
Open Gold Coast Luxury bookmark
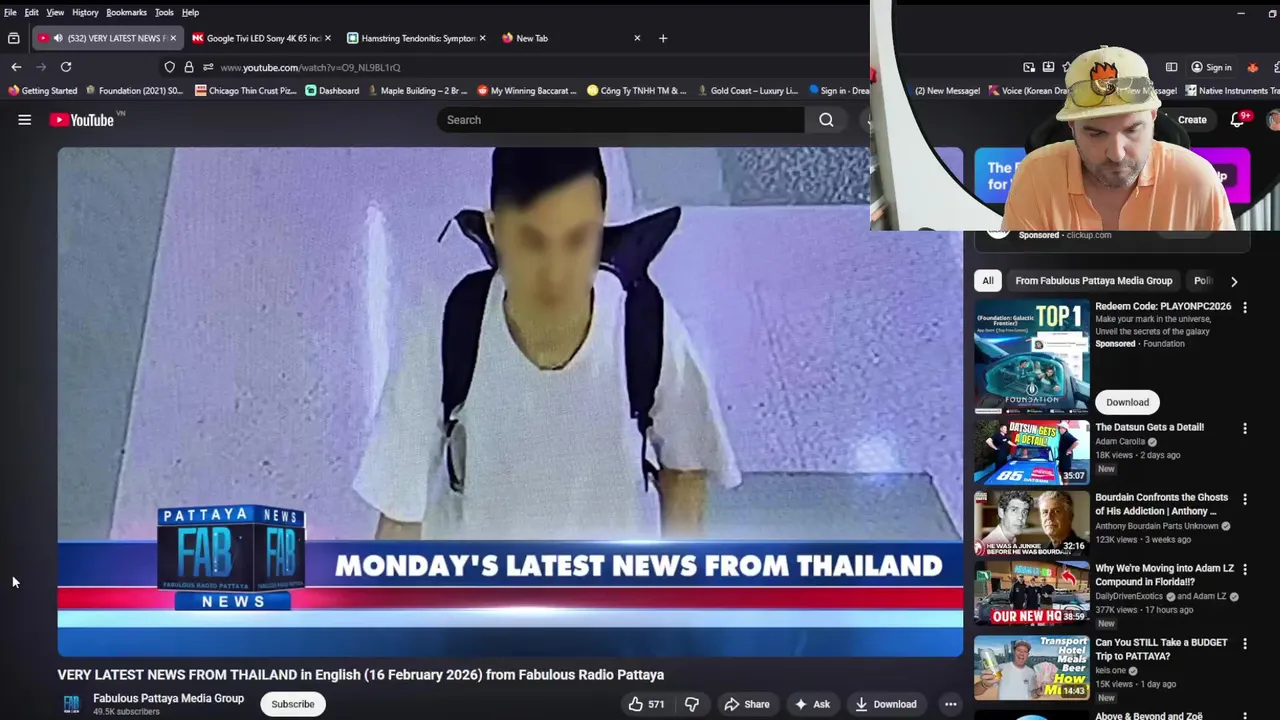click(x=746, y=90)
